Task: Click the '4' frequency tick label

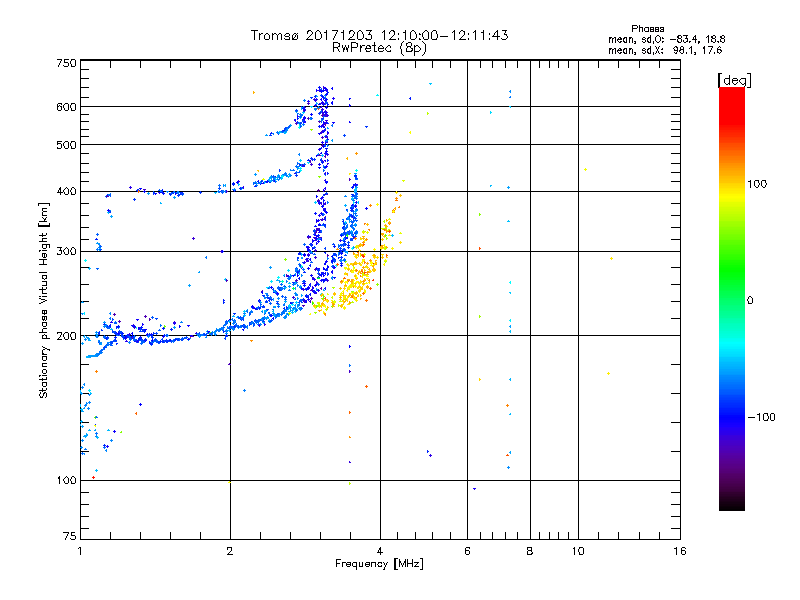Action: point(380,551)
